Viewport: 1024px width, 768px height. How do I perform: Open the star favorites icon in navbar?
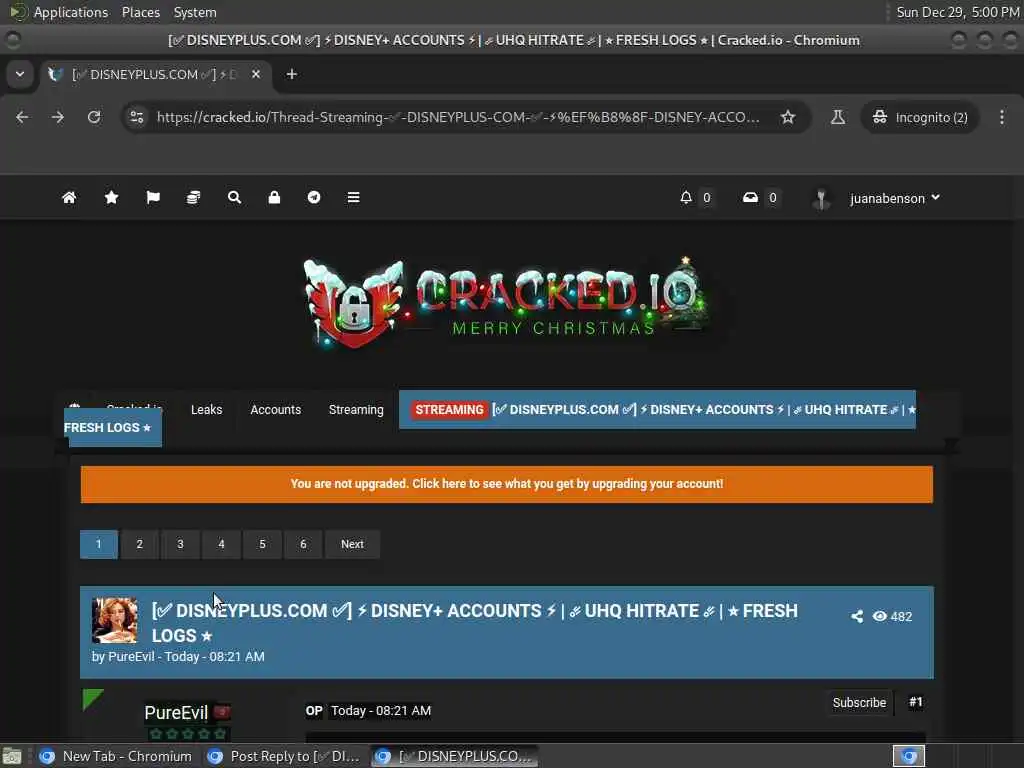[112, 197]
